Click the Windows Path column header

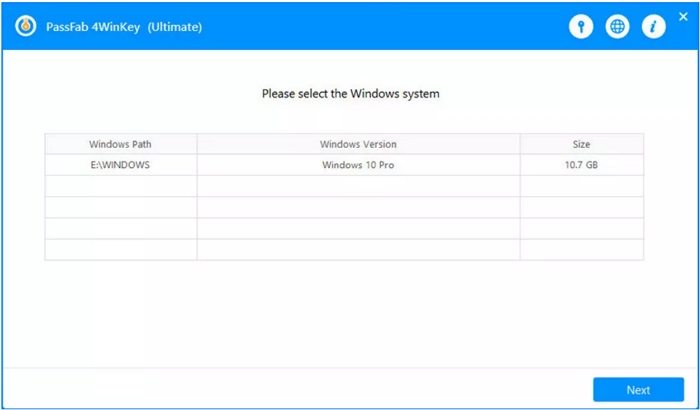coord(121,144)
